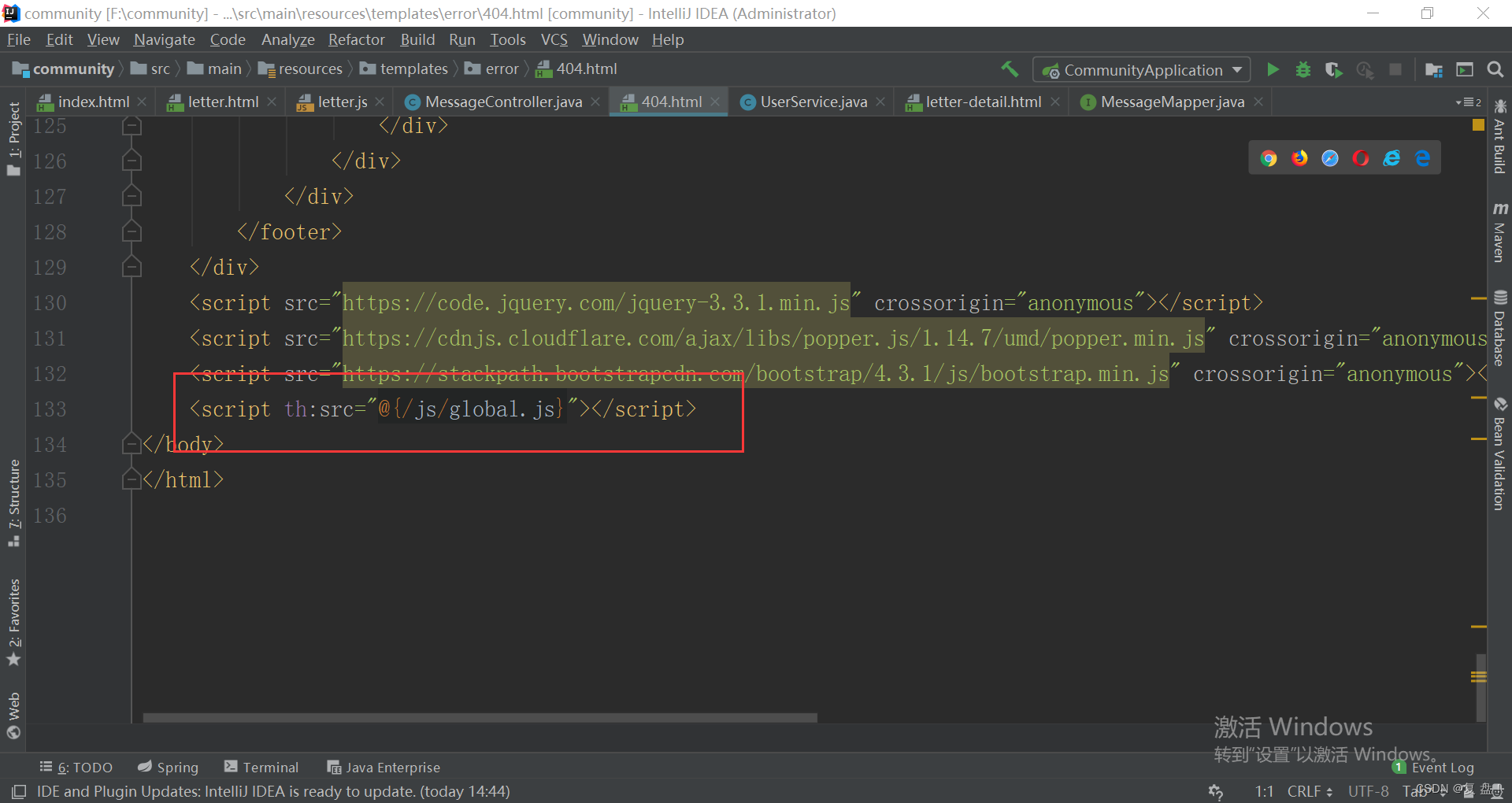Open CommunityApplication run configuration dropdown
Viewport: 1512px width, 803px height.
(x=1142, y=70)
